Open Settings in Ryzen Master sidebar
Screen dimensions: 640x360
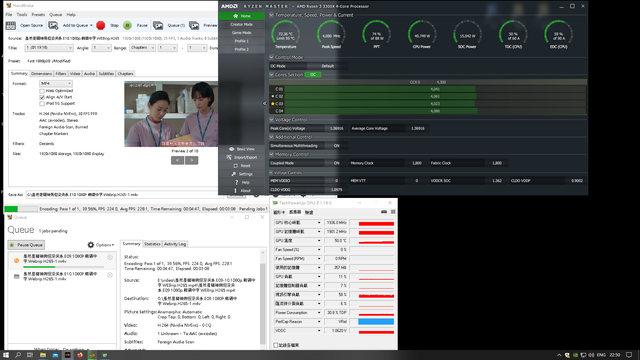233,174
